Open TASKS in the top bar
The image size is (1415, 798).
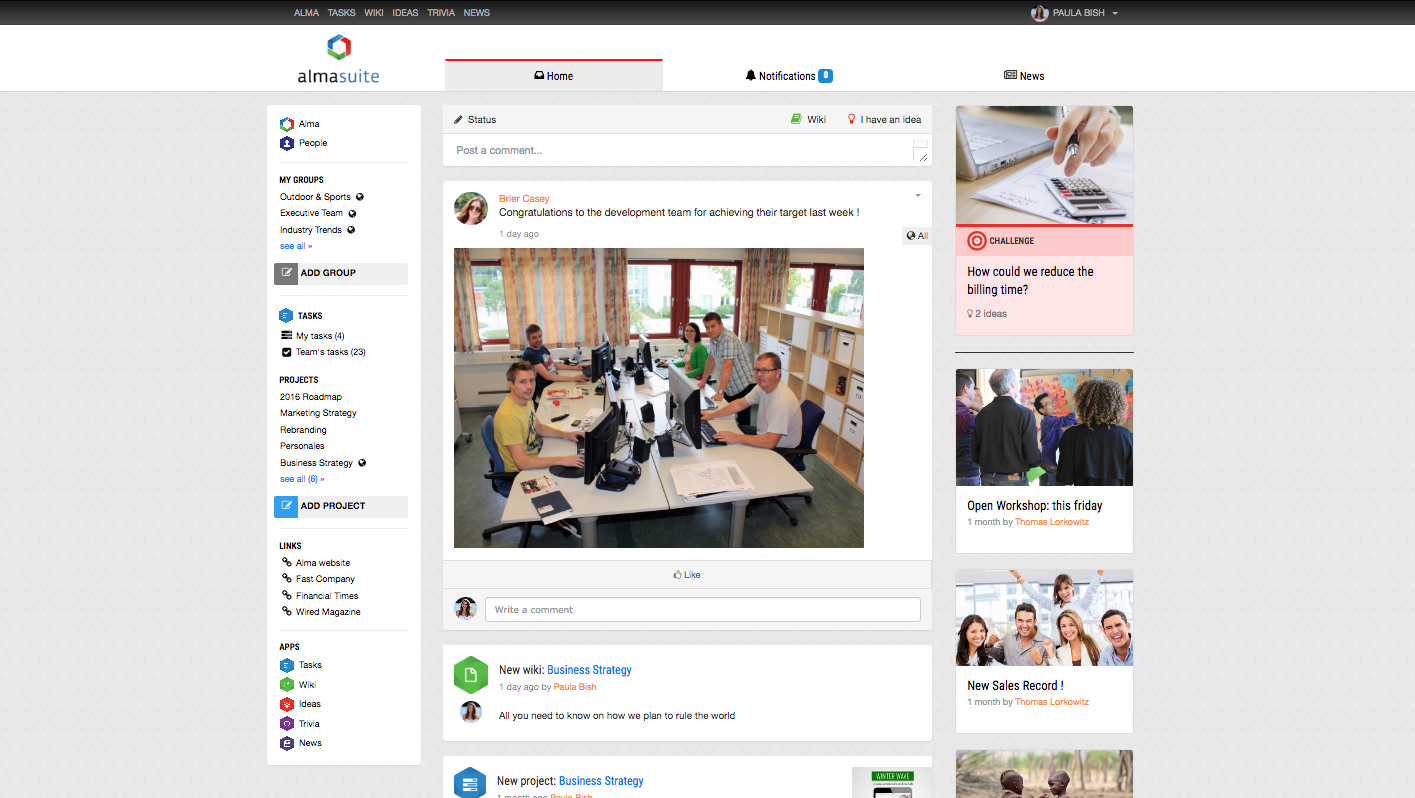pos(341,13)
